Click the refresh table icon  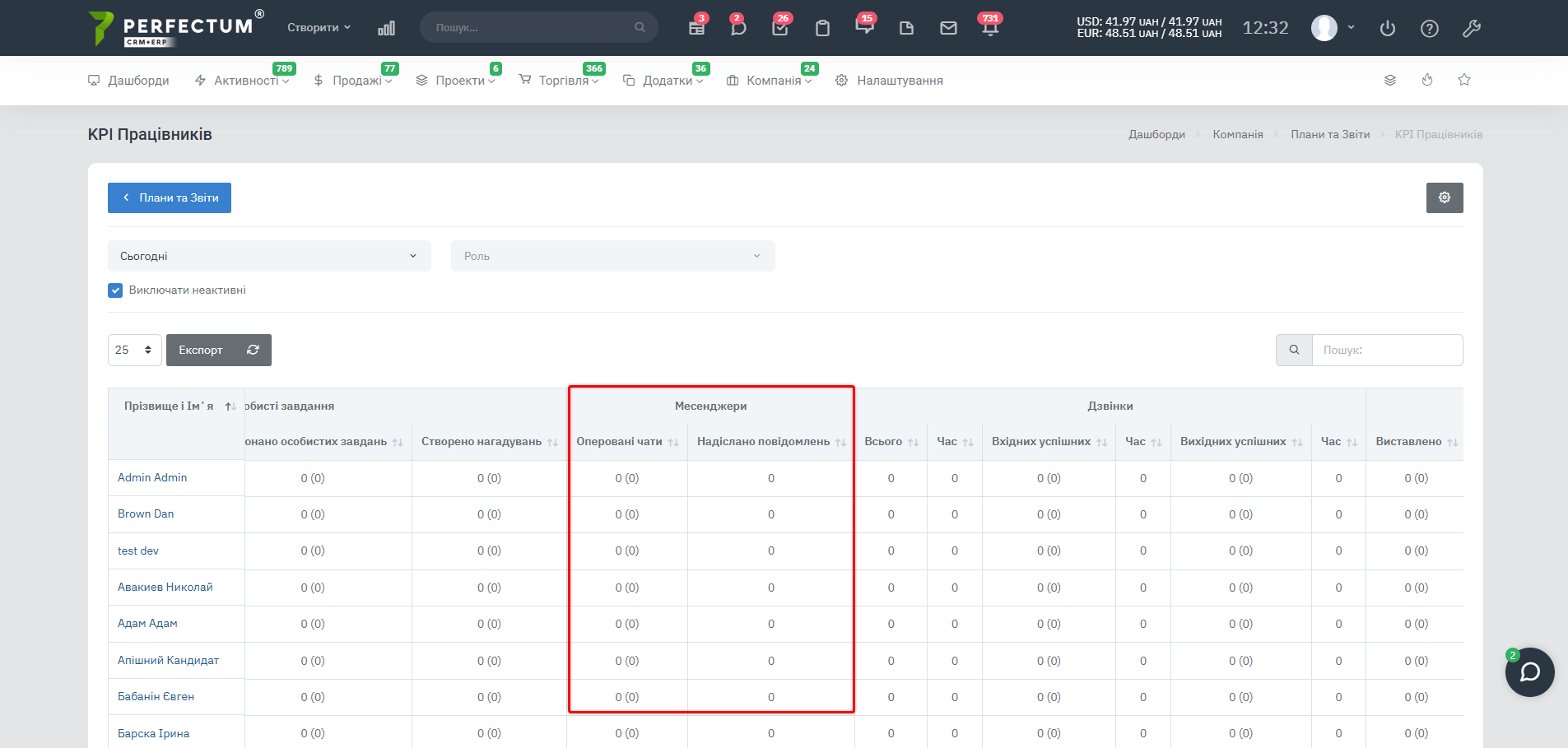[x=253, y=350]
